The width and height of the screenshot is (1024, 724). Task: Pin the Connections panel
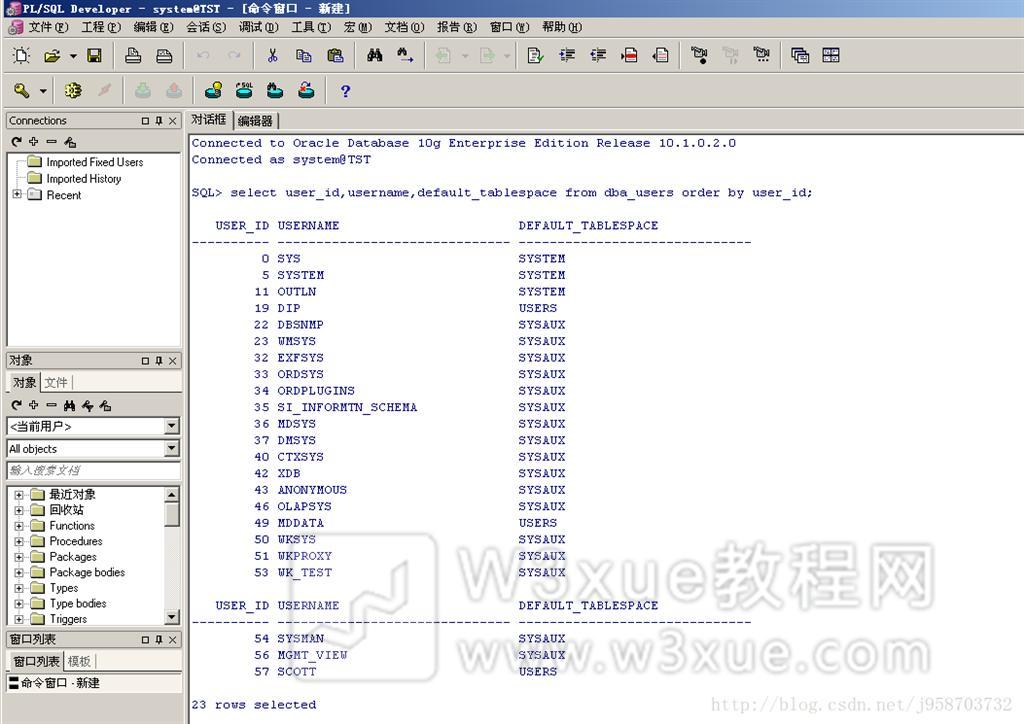[159, 121]
